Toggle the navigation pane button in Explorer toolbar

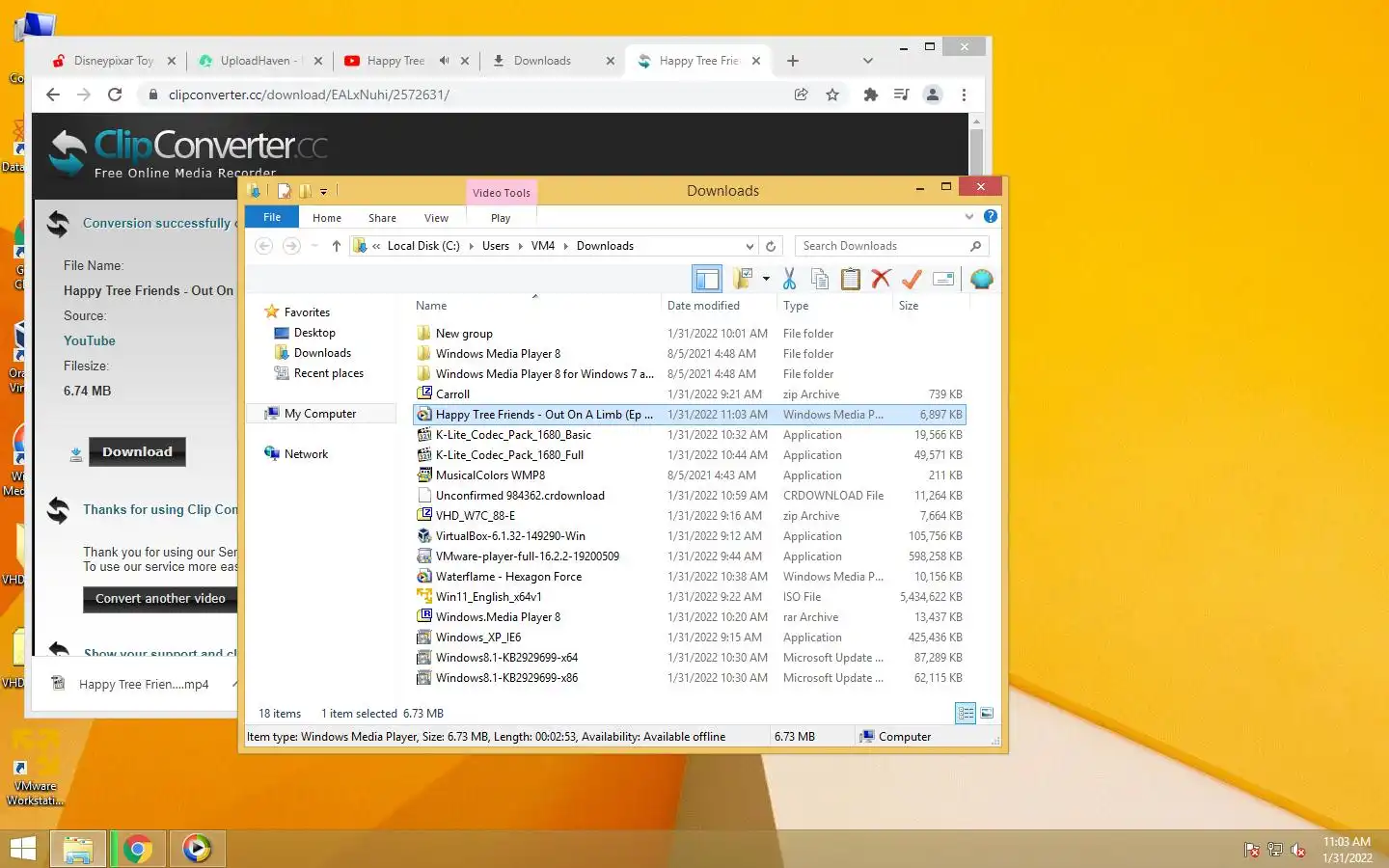707,279
